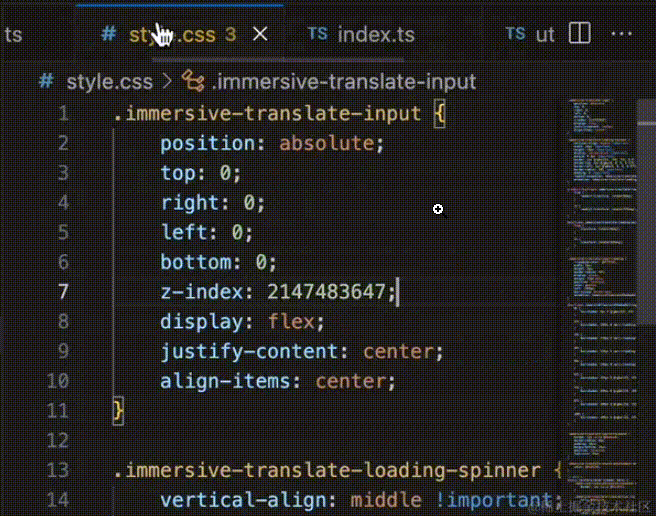The image size is (656, 516).
Task: Close the style.css tab
Action: pyautogui.click(x=260, y=34)
